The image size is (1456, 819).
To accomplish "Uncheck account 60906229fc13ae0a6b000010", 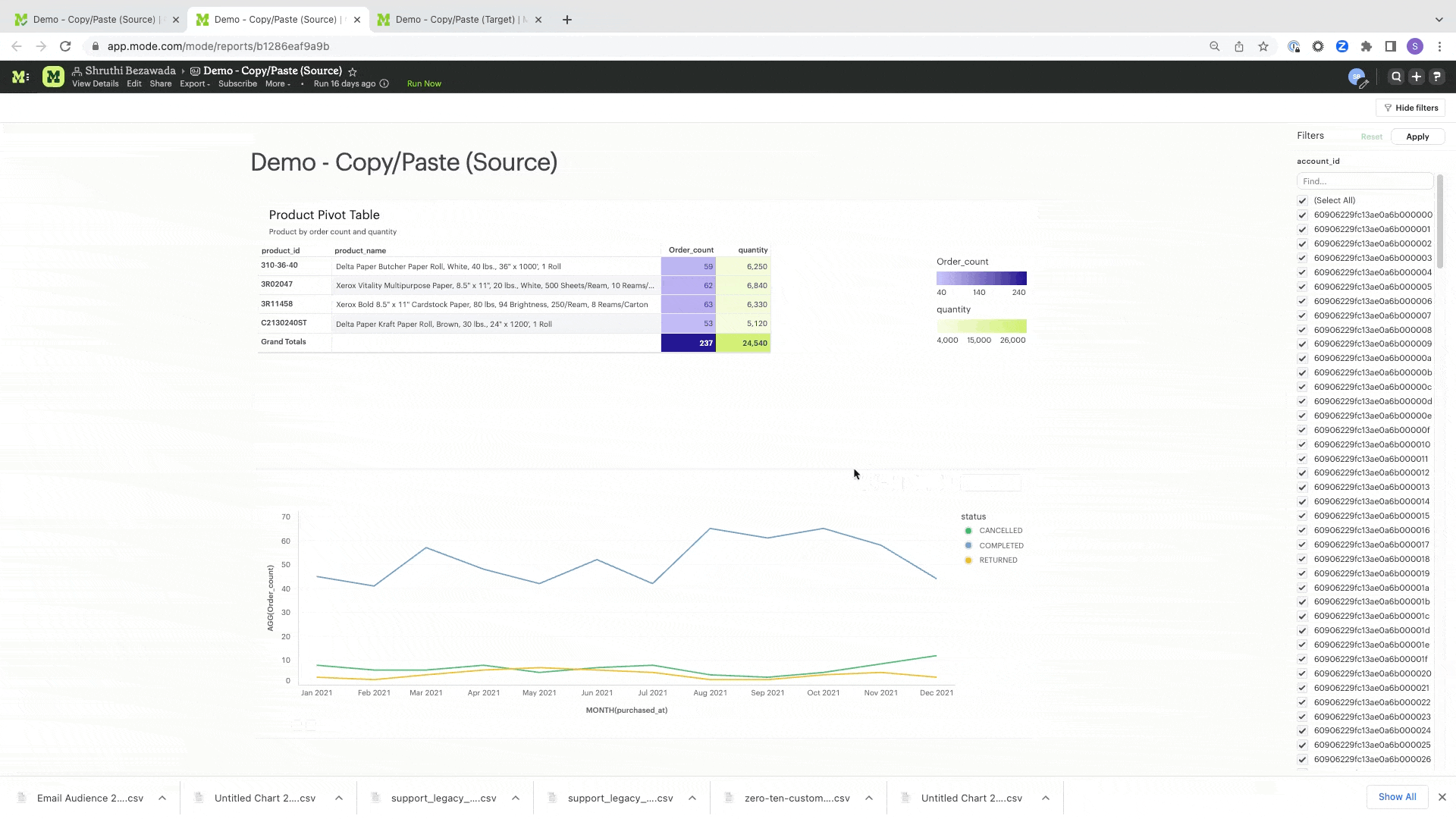I will pos(1303,445).
